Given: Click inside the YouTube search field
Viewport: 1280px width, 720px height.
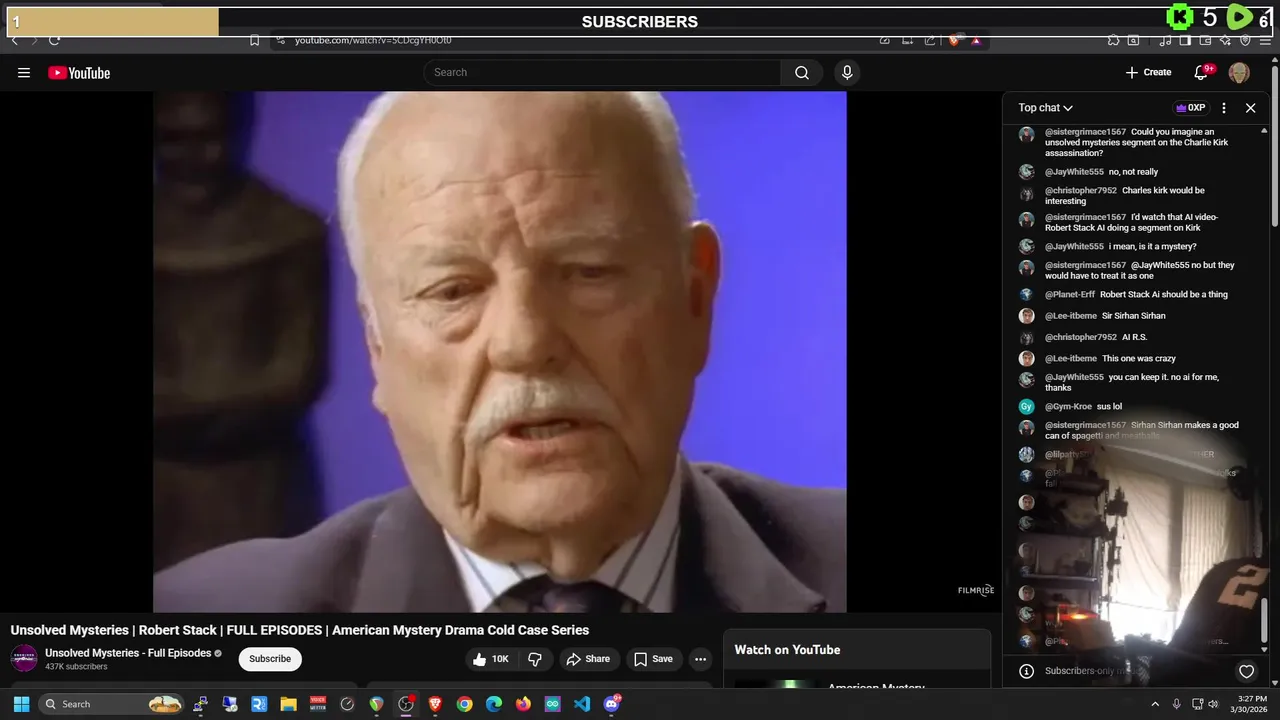Looking at the screenshot, I should [602, 72].
